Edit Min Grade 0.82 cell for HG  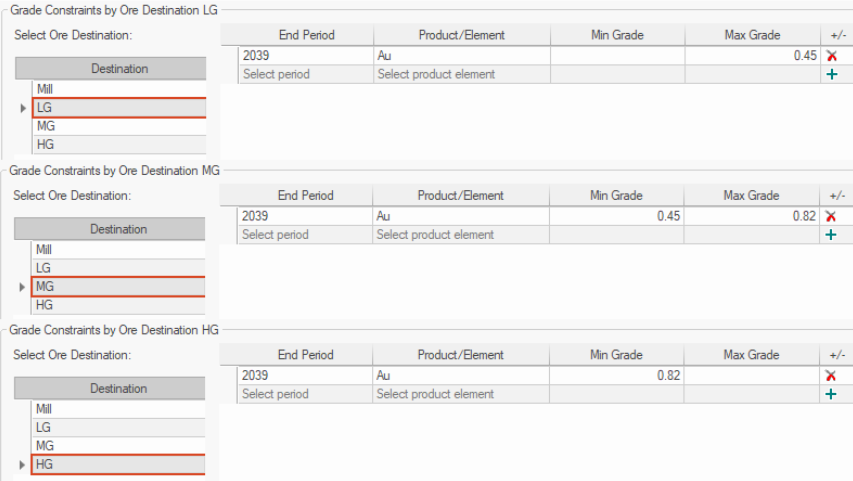click(616, 375)
